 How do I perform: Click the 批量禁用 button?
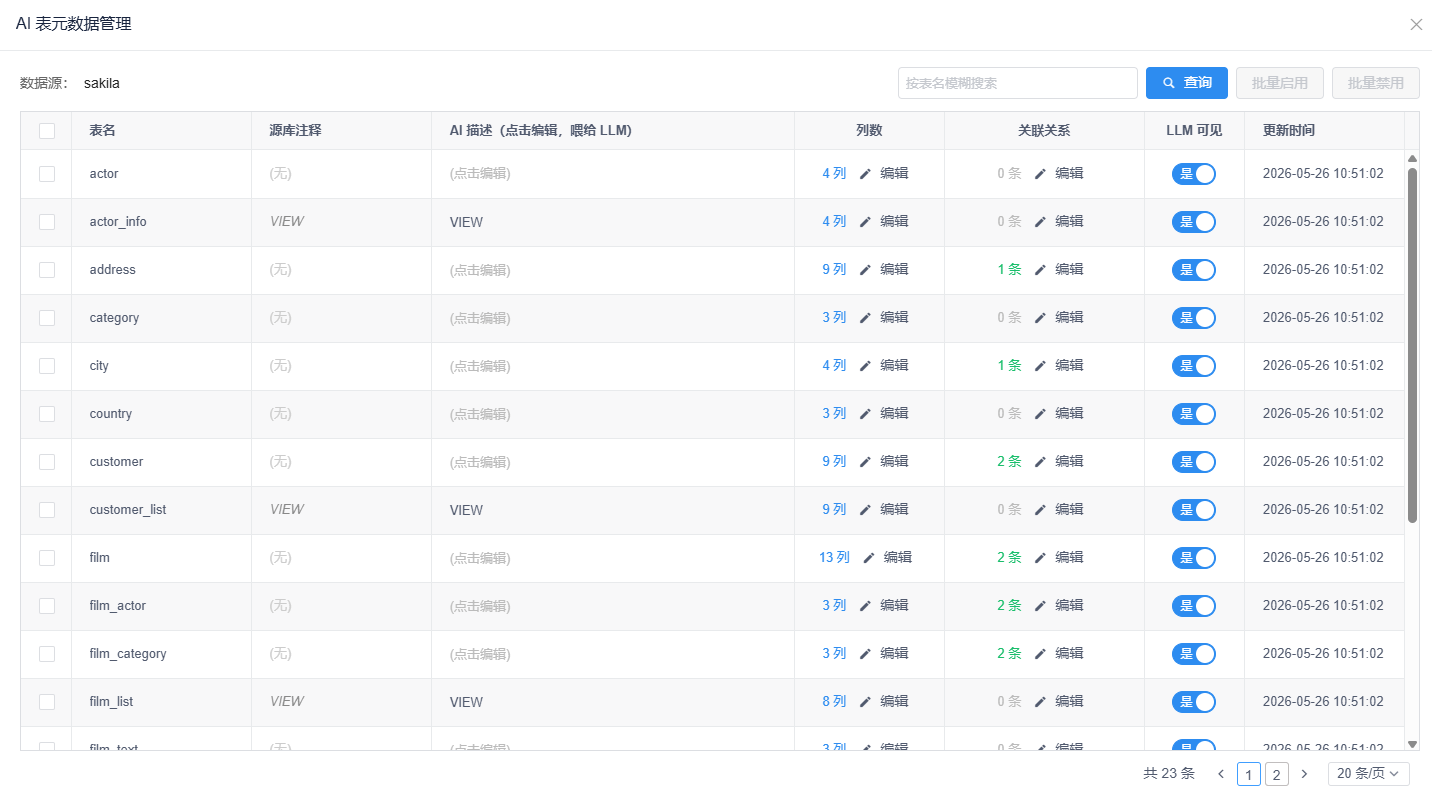(x=1376, y=83)
